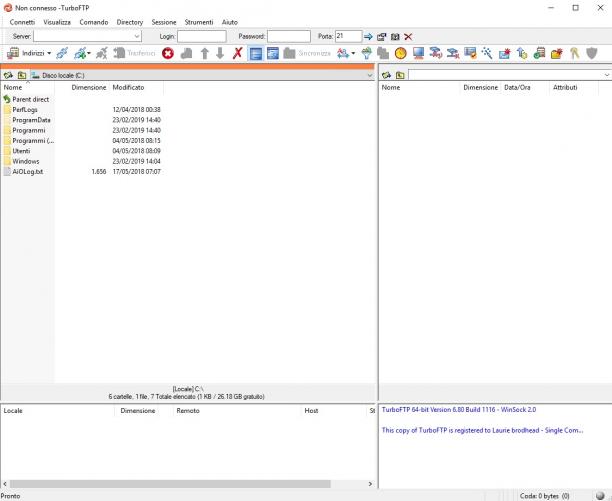Screen dimensions: 612x501
Task: Click the Sincronizza button
Action: click(307, 53)
